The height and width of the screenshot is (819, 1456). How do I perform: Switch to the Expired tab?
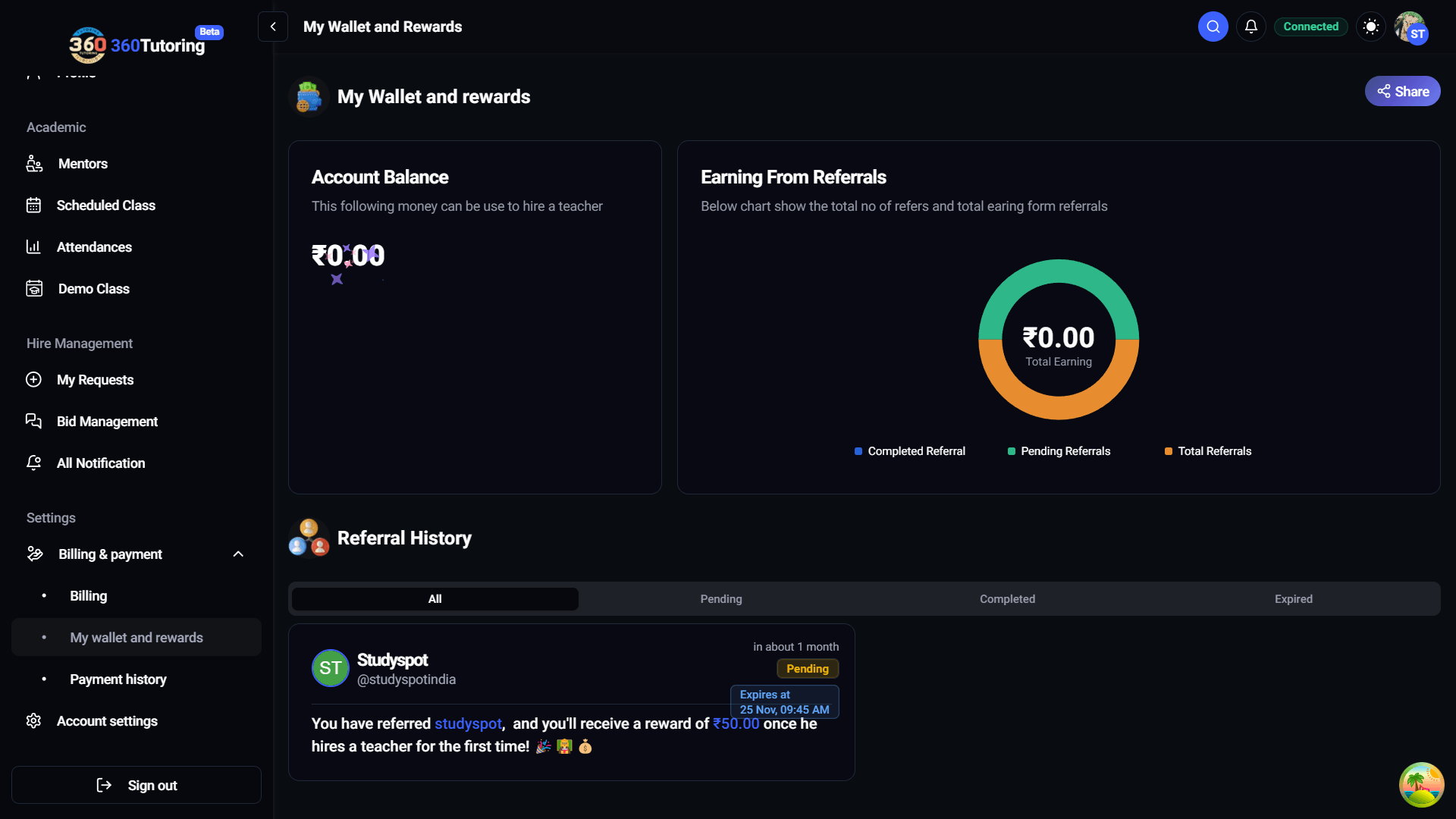(x=1293, y=599)
